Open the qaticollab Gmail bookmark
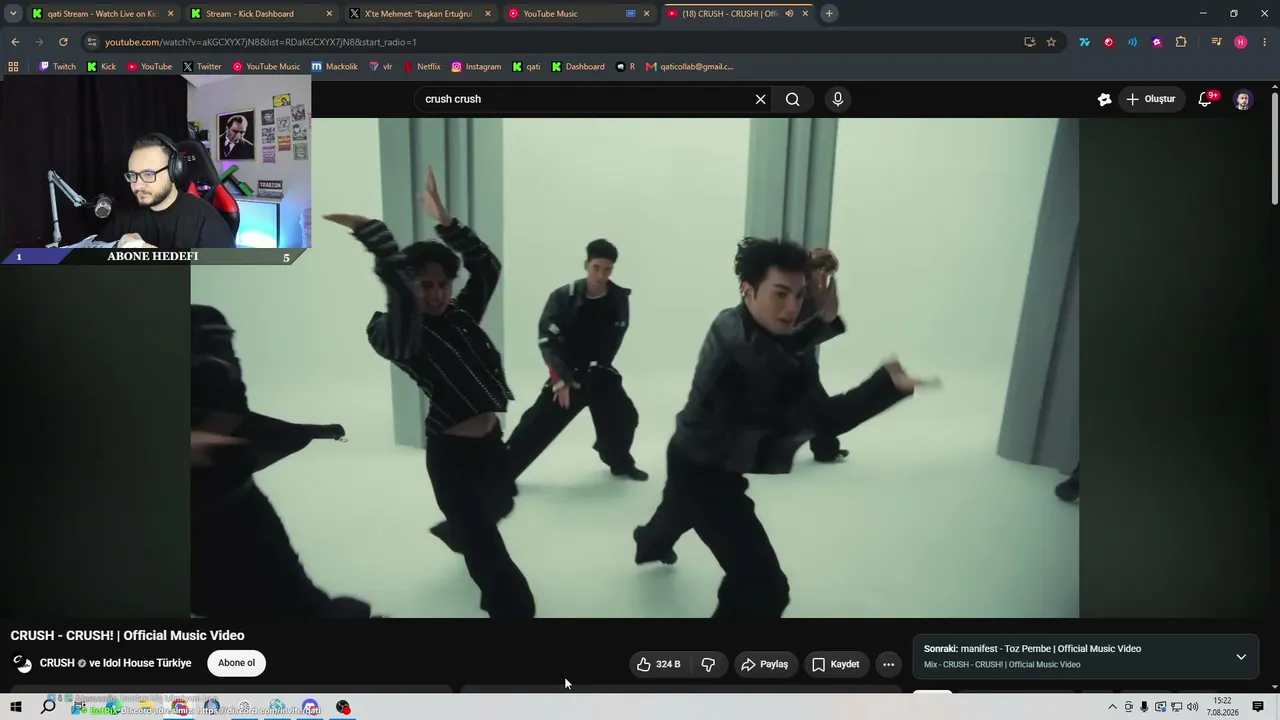The width and height of the screenshot is (1280, 720). [690, 67]
